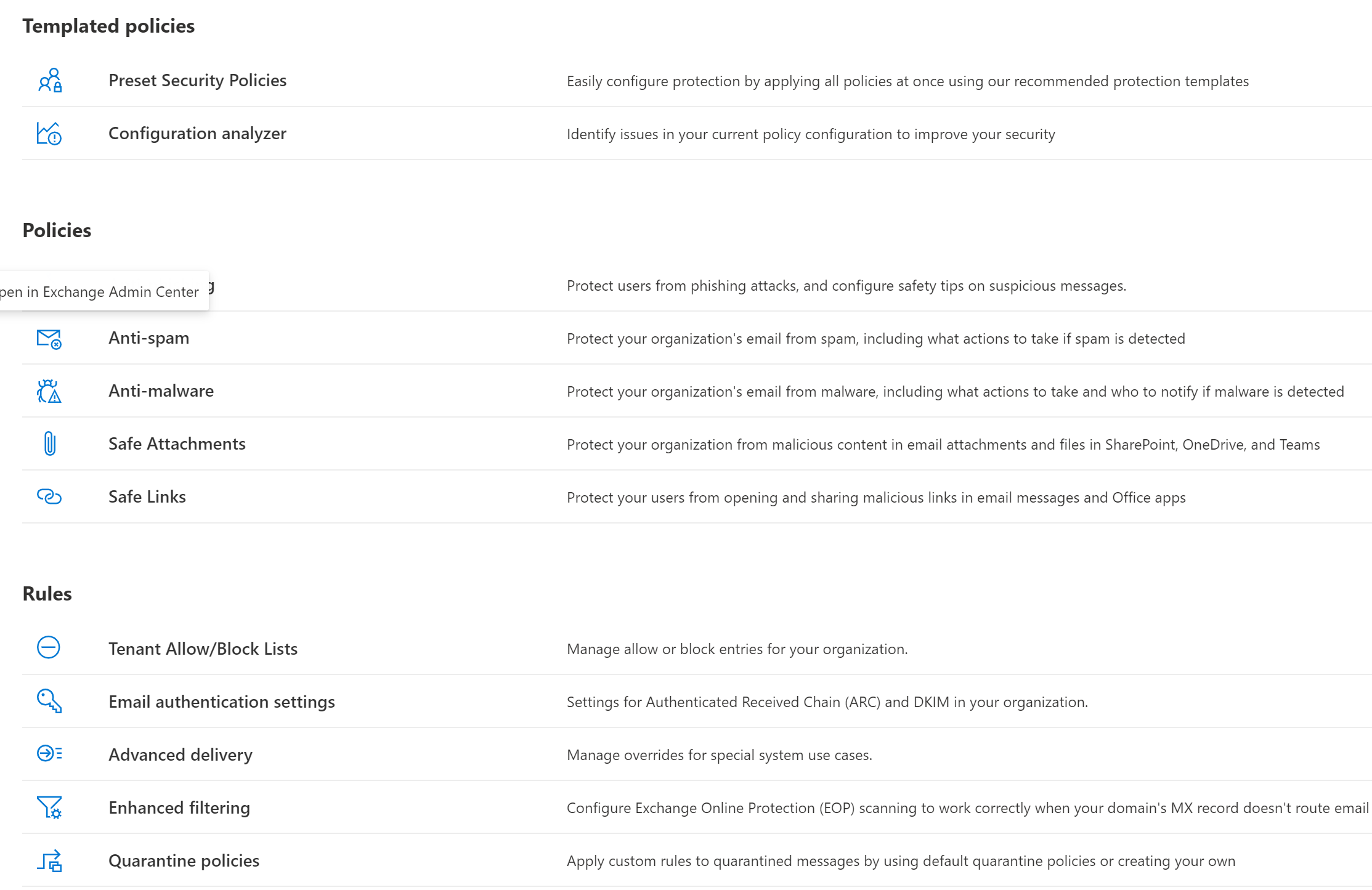Image resolution: width=1372 pixels, height=890 pixels.
Task: Click the Safe Links chain icon
Action: pyautogui.click(x=49, y=496)
